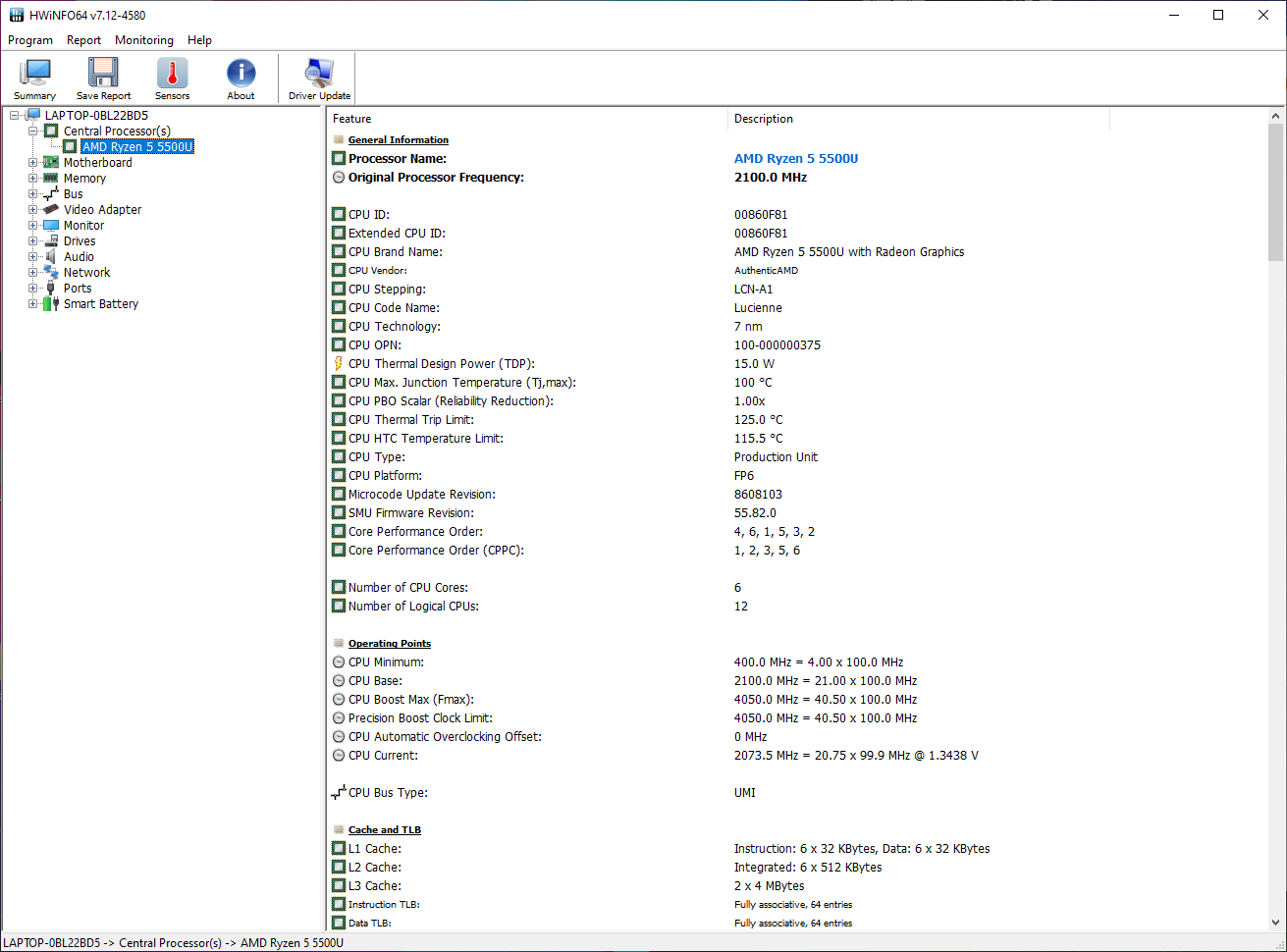Open the Program menu
This screenshot has height=952, width=1287.
[x=30, y=40]
